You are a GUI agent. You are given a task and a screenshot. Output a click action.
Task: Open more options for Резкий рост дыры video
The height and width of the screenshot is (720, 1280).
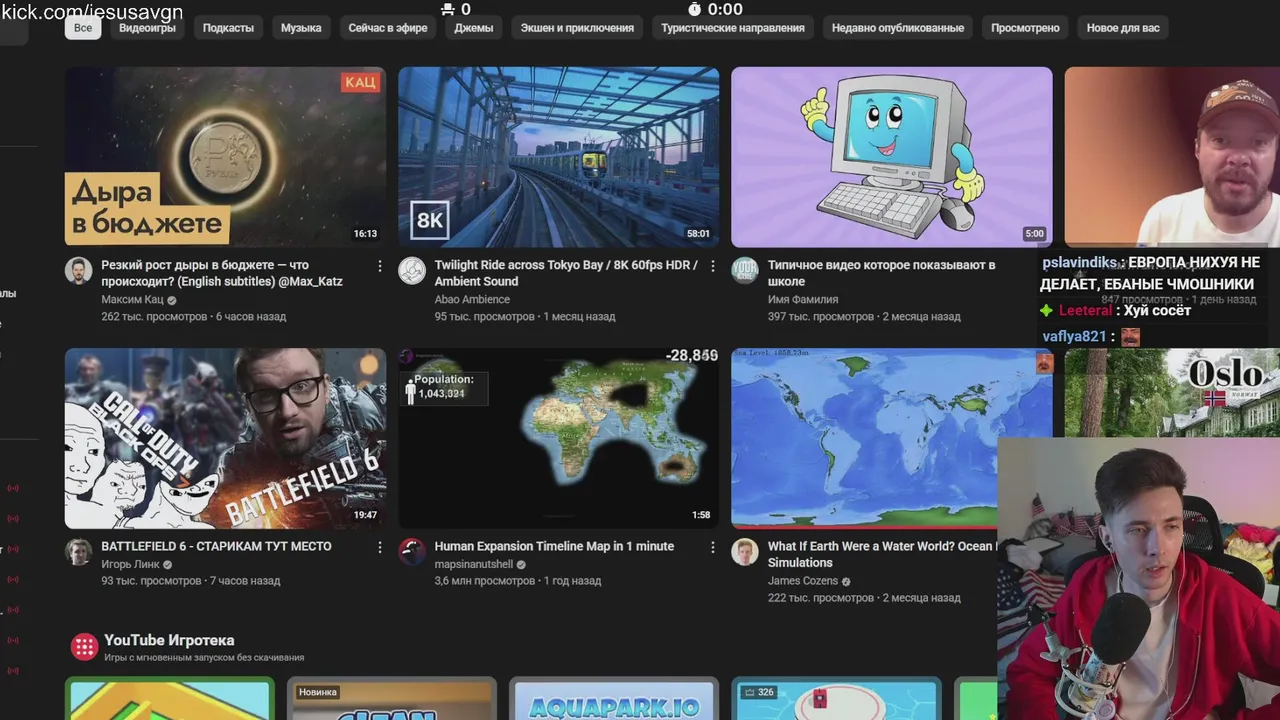tap(379, 266)
